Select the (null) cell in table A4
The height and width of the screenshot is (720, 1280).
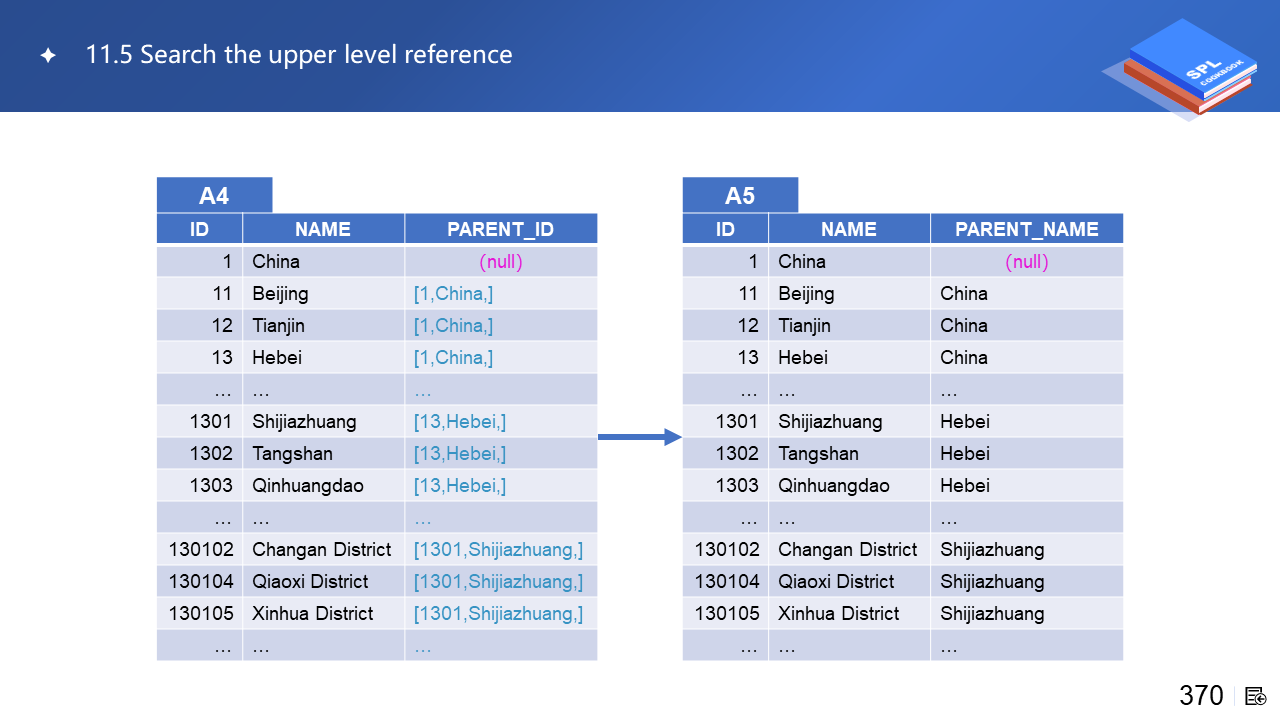pos(501,262)
